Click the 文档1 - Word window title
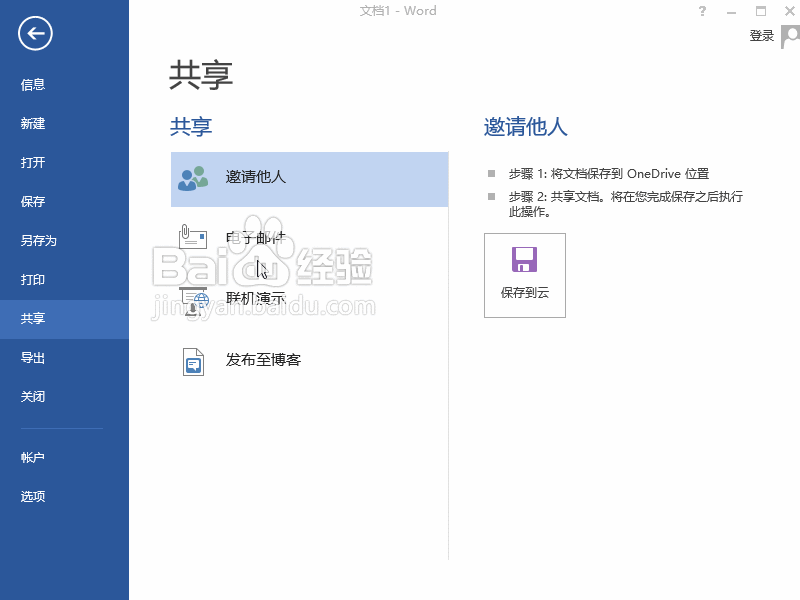The image size is (800, 600). coord(398,11)
